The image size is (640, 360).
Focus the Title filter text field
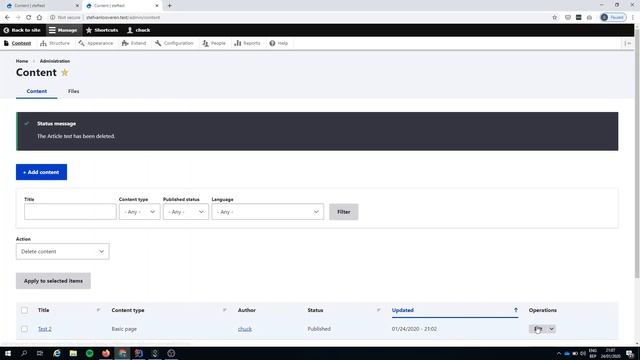tap(70, 212)
